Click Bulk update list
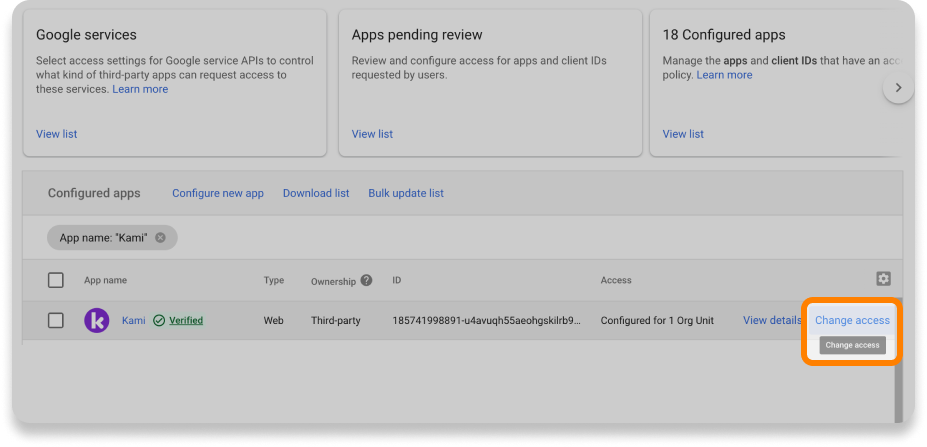The height and width of the screenshot is (447, 927). point(406,193)
